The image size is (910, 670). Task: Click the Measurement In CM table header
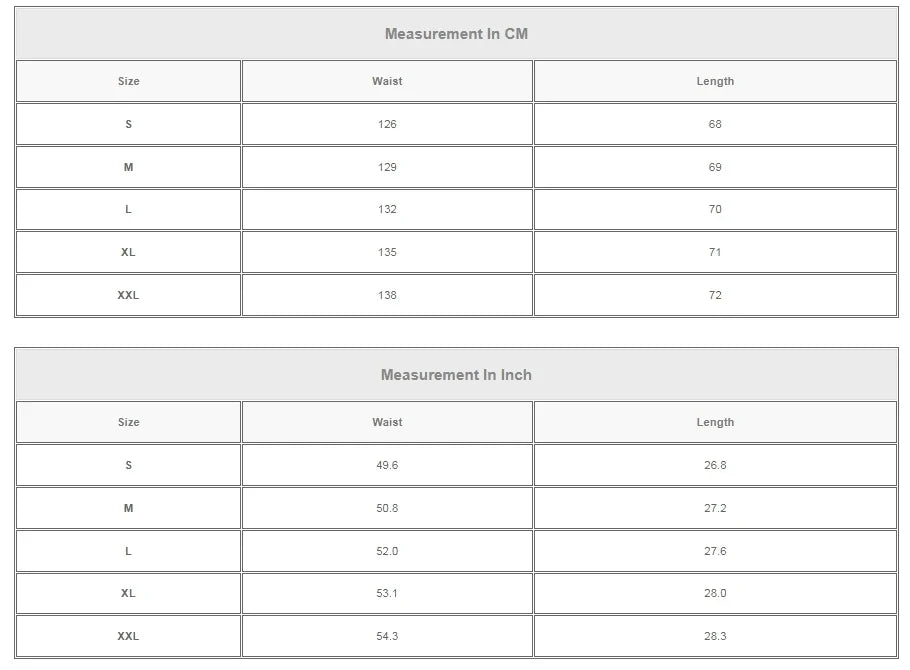point(456,34)
